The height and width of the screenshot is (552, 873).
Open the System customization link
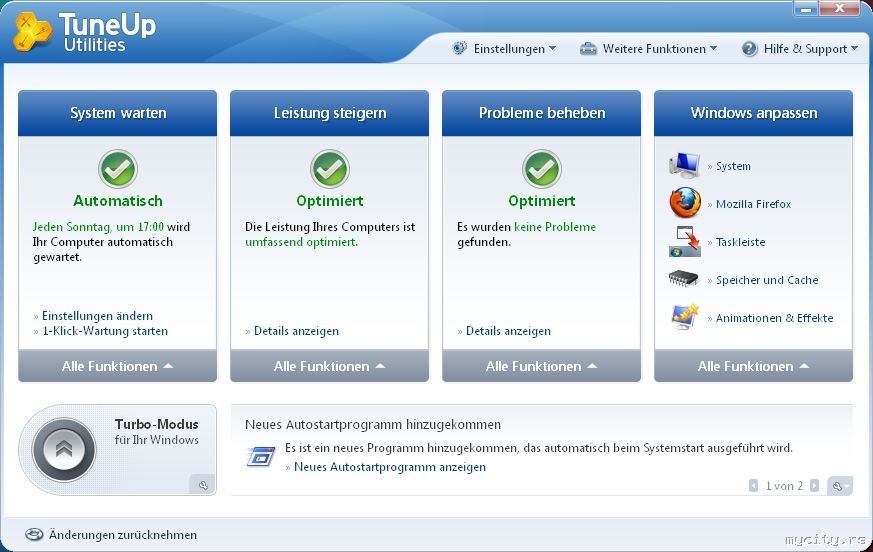733,166
